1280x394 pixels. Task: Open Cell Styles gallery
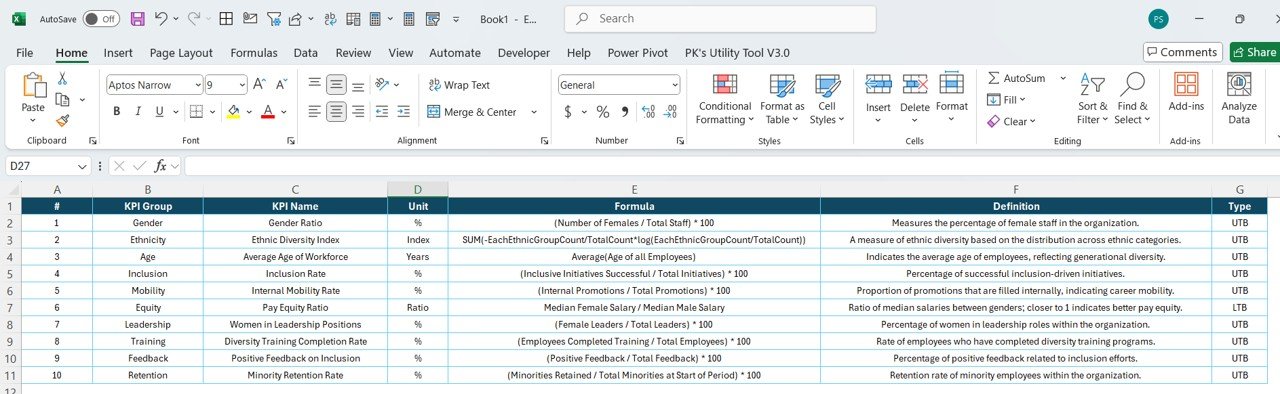click(x=827, y=99)
